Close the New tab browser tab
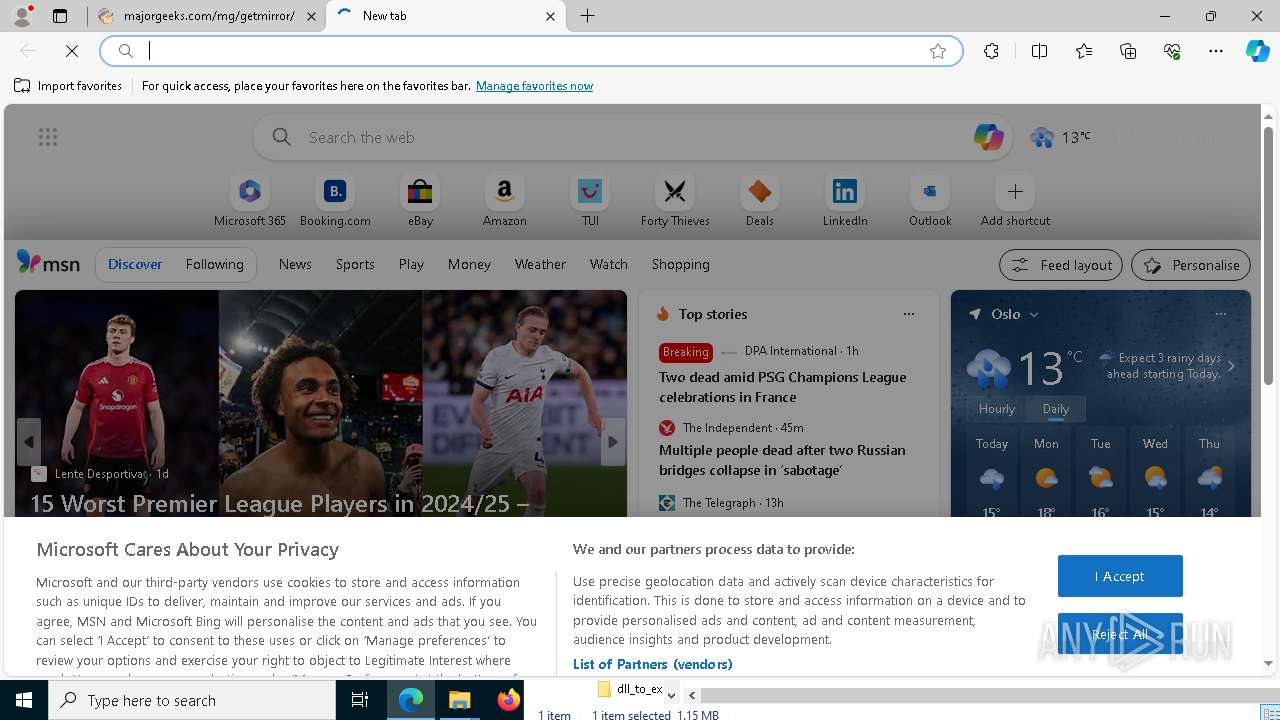The image size is (1280, 720). (550, 16)
